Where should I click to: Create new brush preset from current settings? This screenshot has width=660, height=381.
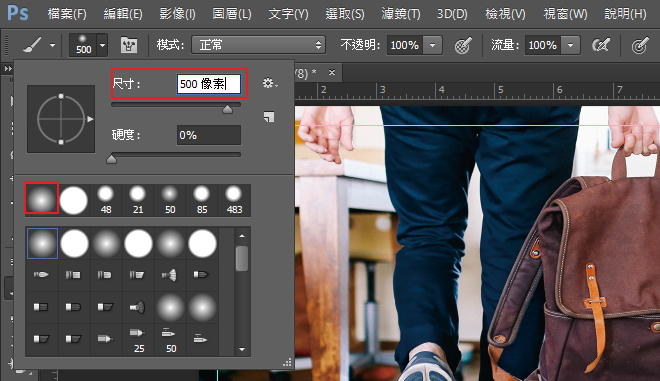point(269,117)
